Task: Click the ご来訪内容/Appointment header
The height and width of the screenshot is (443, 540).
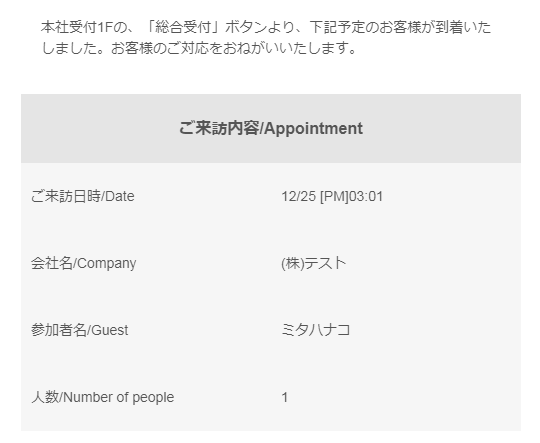Action: pos(271,128)
